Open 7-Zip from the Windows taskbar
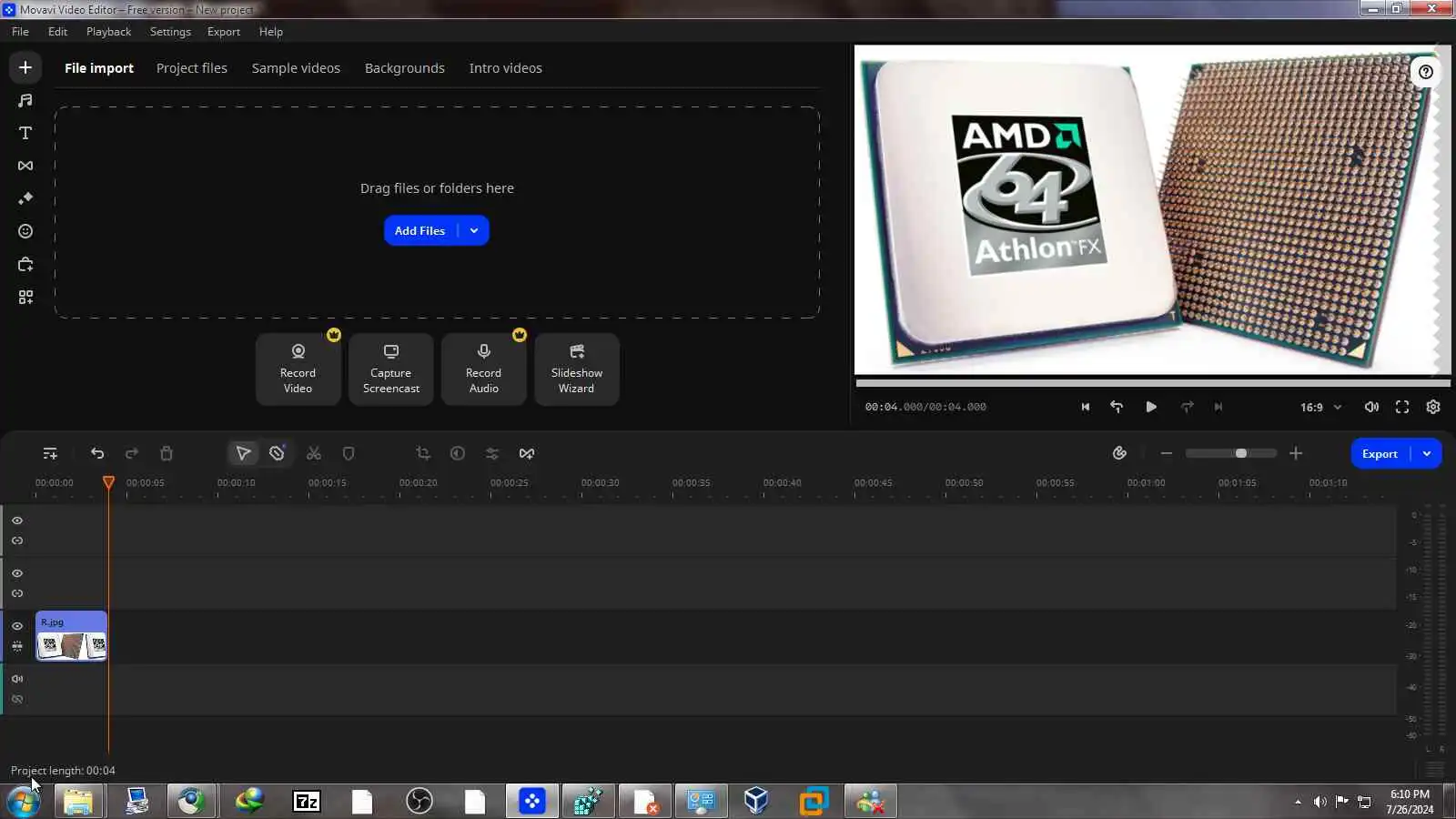Image resolution: width=1456 pixels, height=819 pixels. pos(307,802)
